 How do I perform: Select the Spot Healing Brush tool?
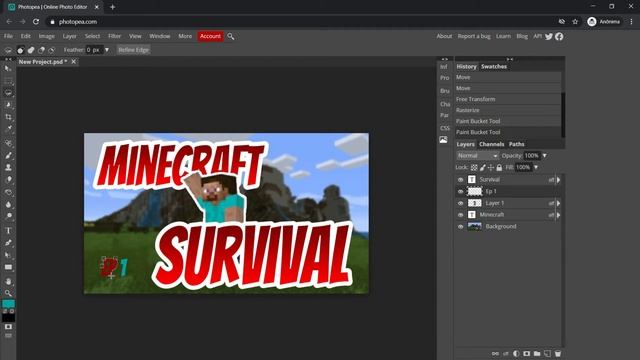tap(8, 143)
